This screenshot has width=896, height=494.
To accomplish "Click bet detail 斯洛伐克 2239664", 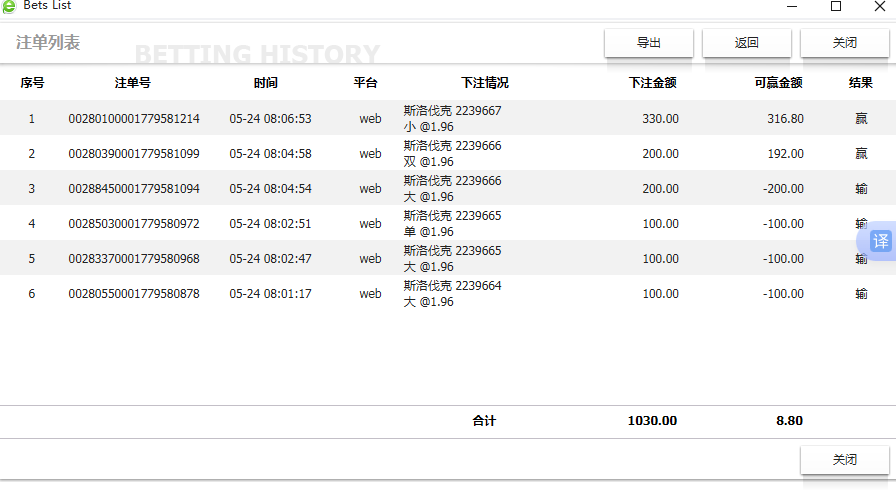I will click(453, 286).
